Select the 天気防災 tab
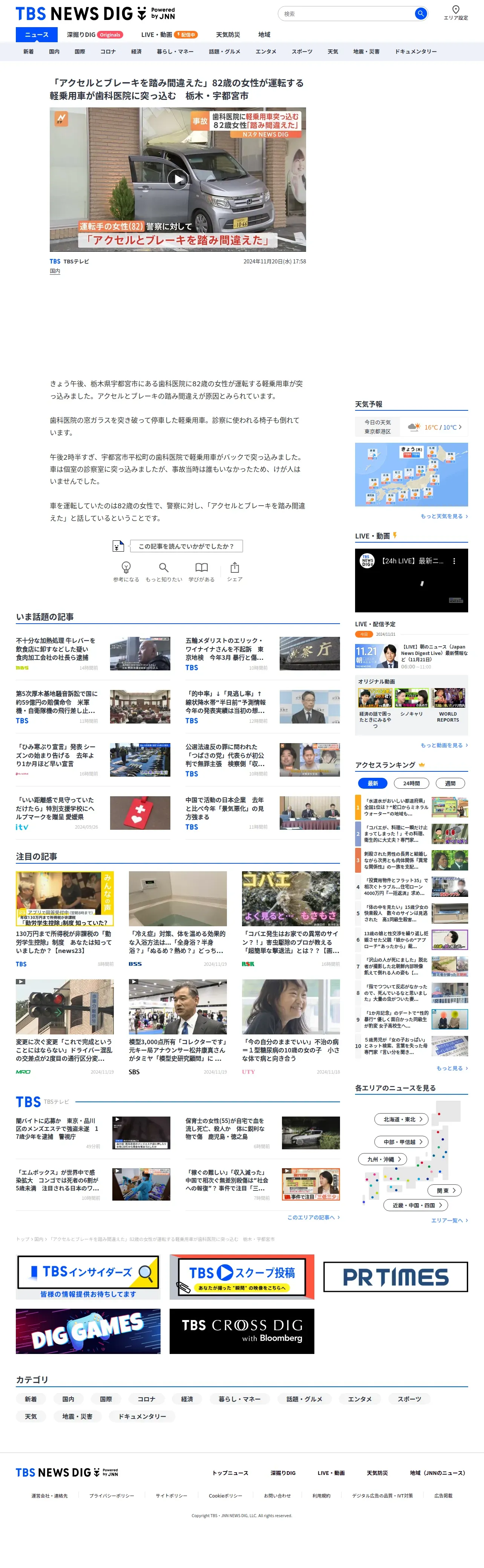Viewport: 484px width, 1568px height. coord(228,35)
